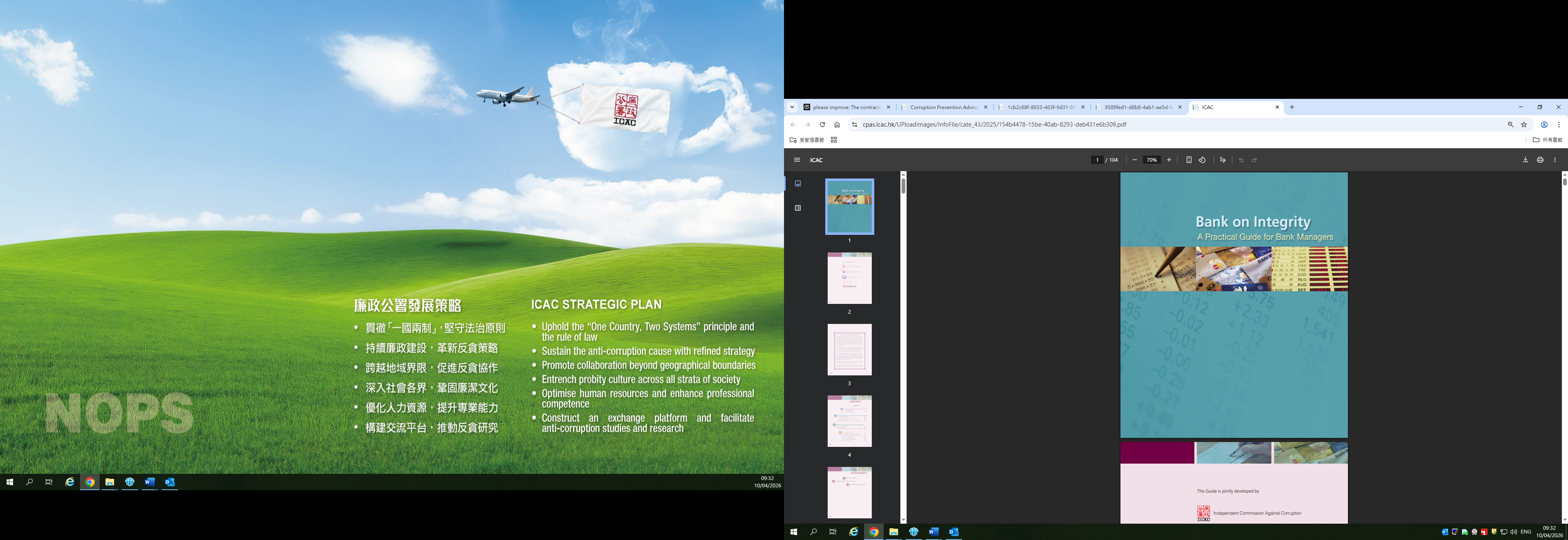This screenshot has width=1568, height=540.
Task: Open network status in the system tray
Action: click(x=1504, y=532)
